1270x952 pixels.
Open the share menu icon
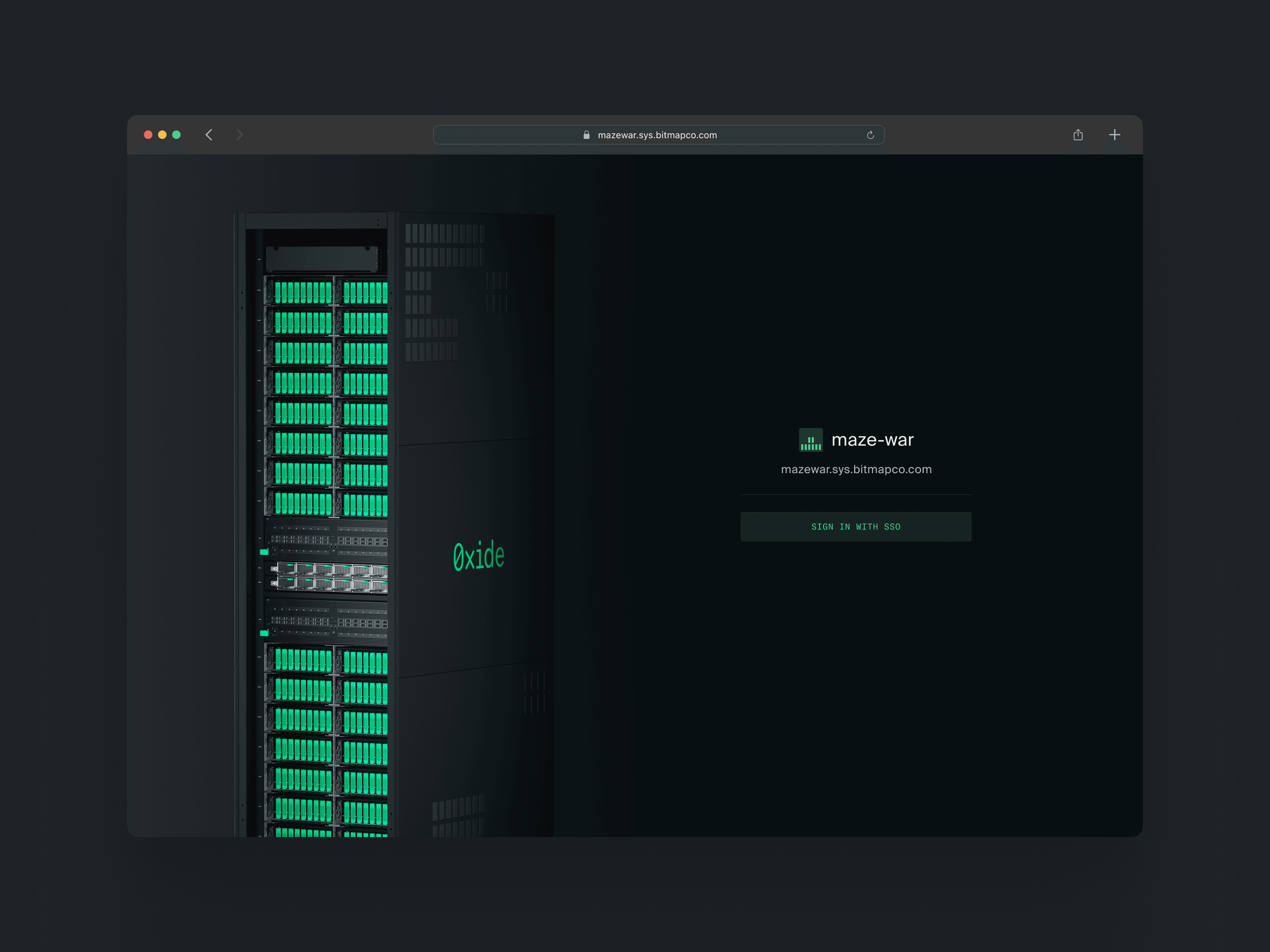pos(1078,135)
